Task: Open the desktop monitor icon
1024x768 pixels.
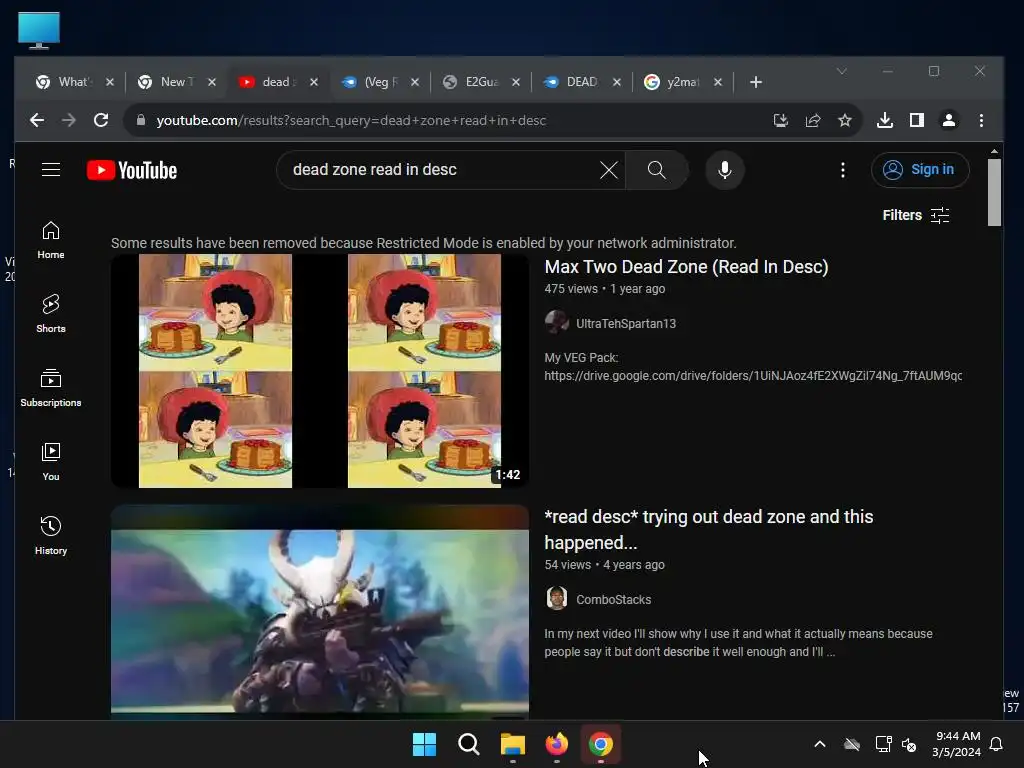Action: point(39,30)
